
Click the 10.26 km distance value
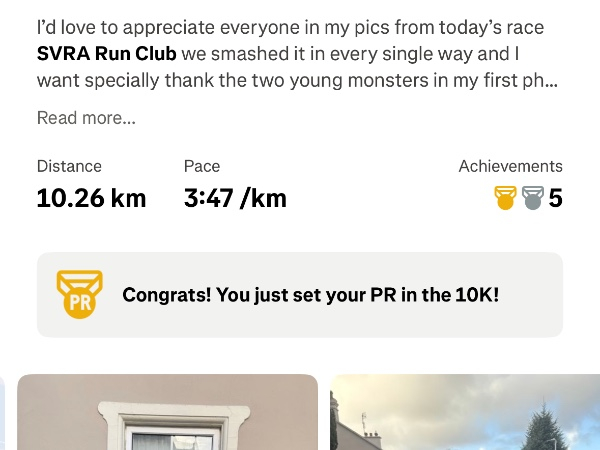click(91, 198)
